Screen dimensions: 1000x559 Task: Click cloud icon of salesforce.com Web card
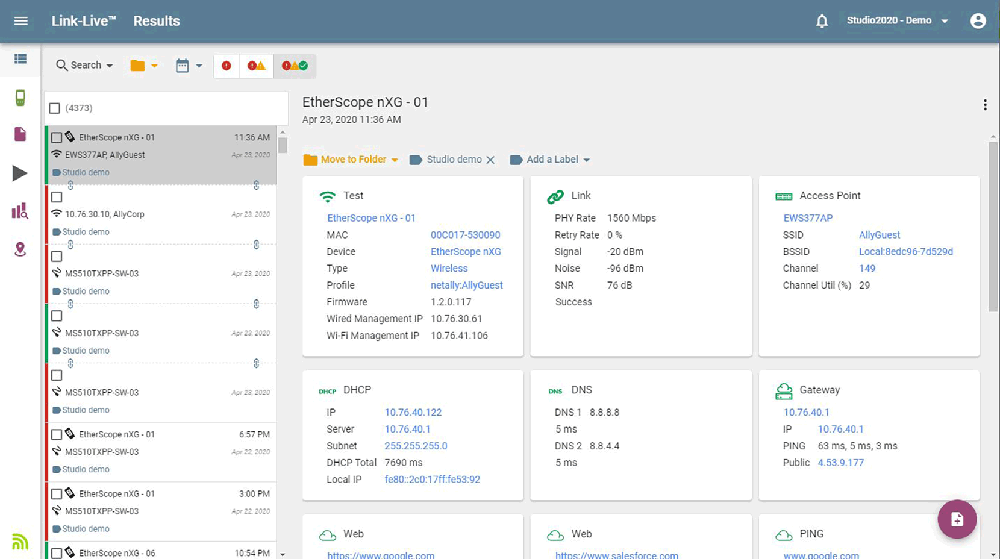click(x=555, y=535)
